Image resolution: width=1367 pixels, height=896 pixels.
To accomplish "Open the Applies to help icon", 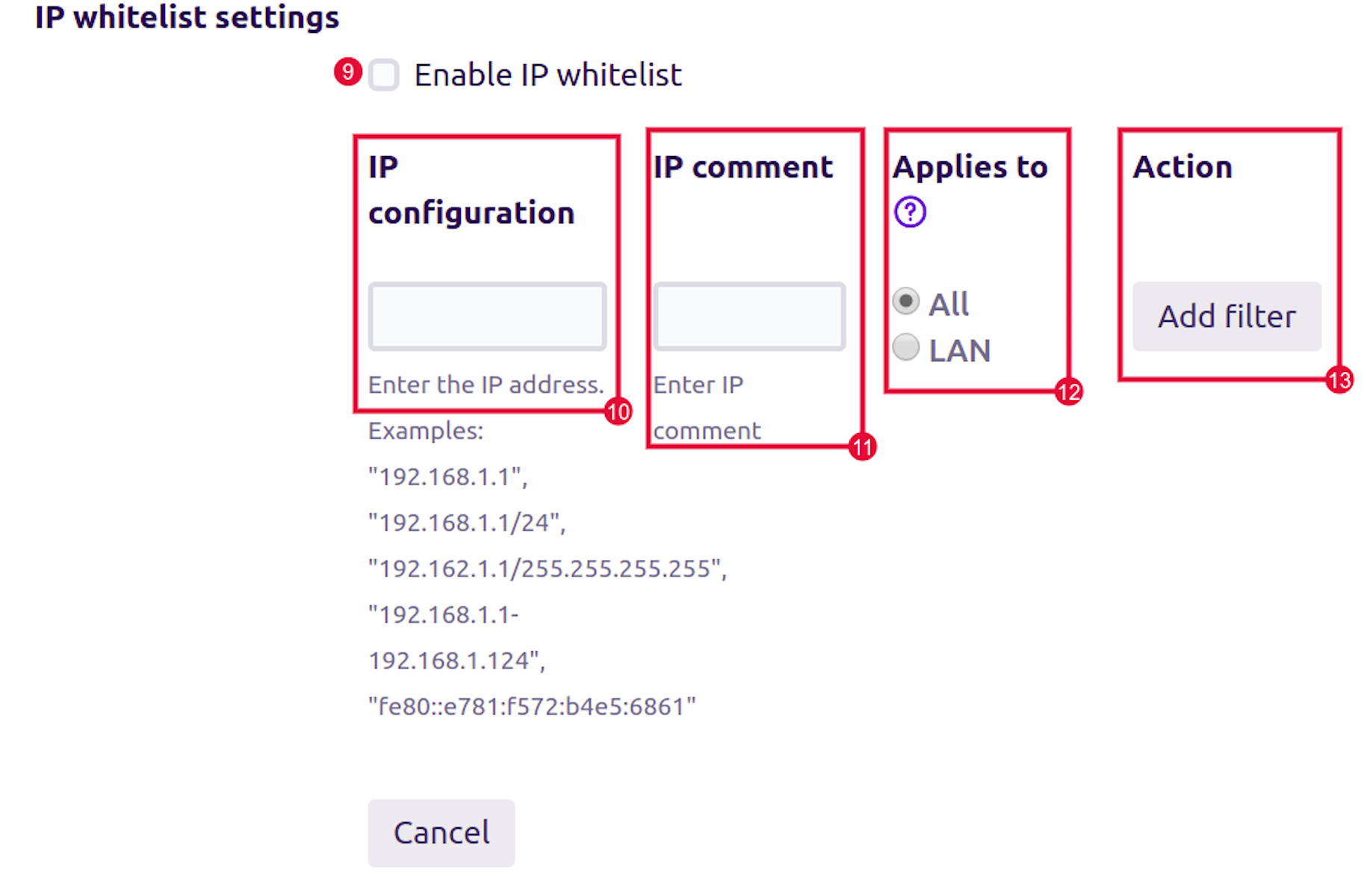I will coord(910,212).
